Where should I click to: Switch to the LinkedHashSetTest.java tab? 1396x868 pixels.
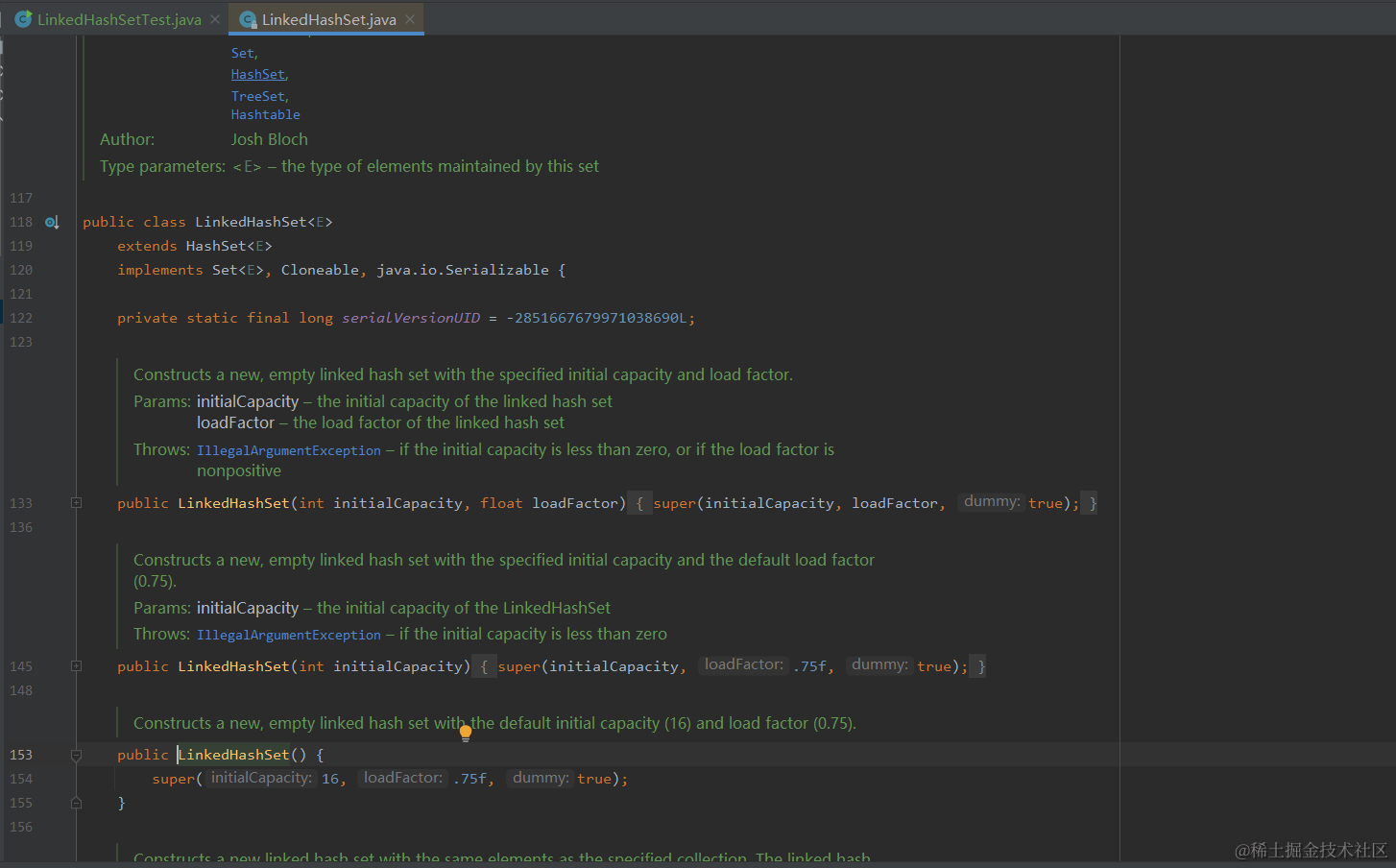pos(118,19)
